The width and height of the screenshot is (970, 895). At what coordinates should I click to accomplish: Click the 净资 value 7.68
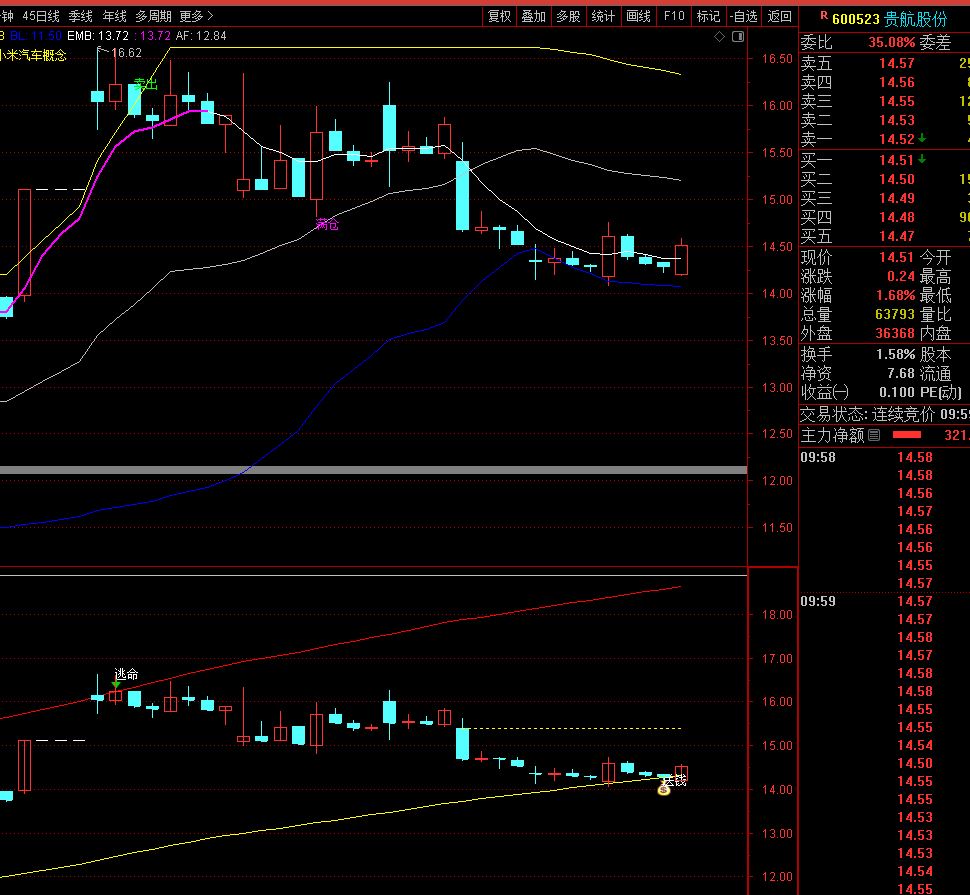click(x=901, y=374)
